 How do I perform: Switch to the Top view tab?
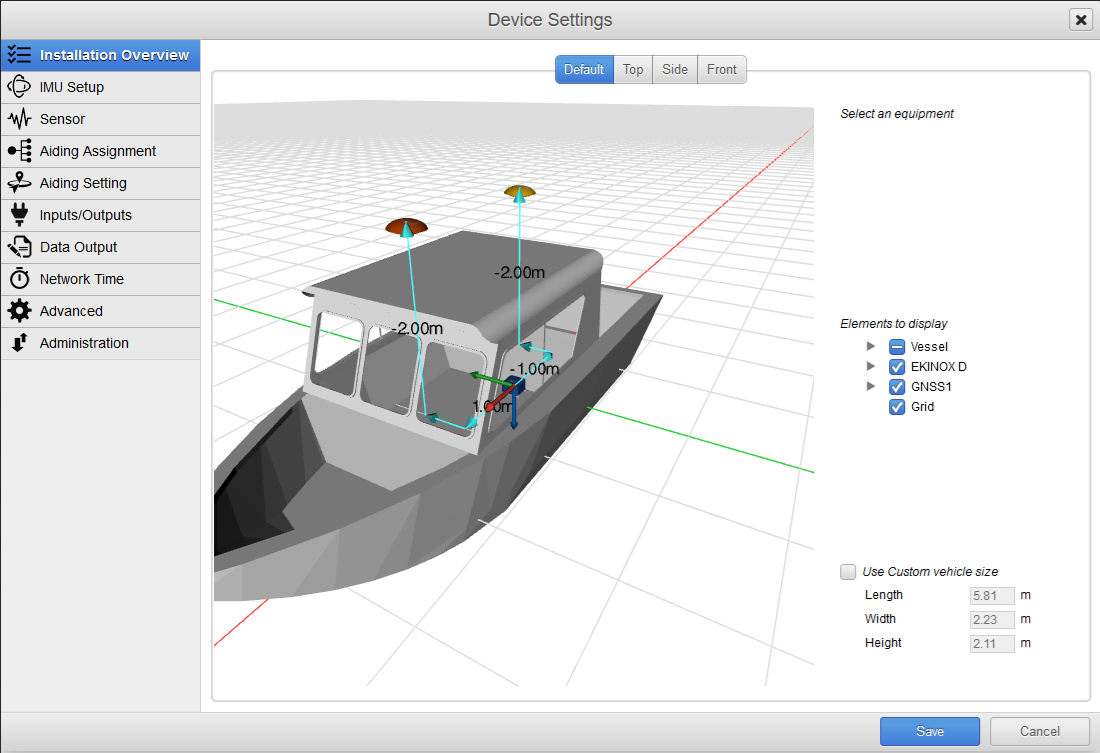[x=633, y=70]
